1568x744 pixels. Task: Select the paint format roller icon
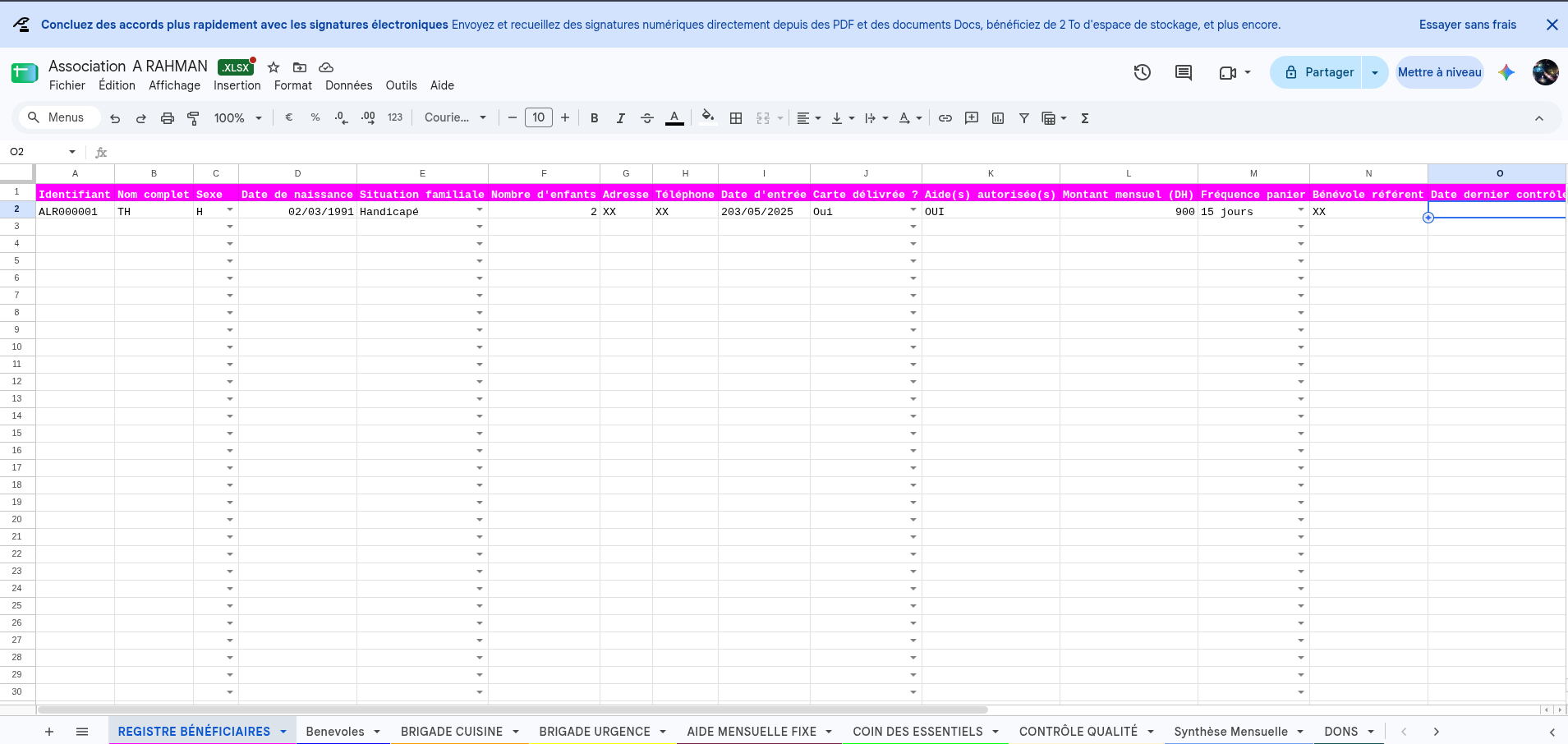[194, 118]
